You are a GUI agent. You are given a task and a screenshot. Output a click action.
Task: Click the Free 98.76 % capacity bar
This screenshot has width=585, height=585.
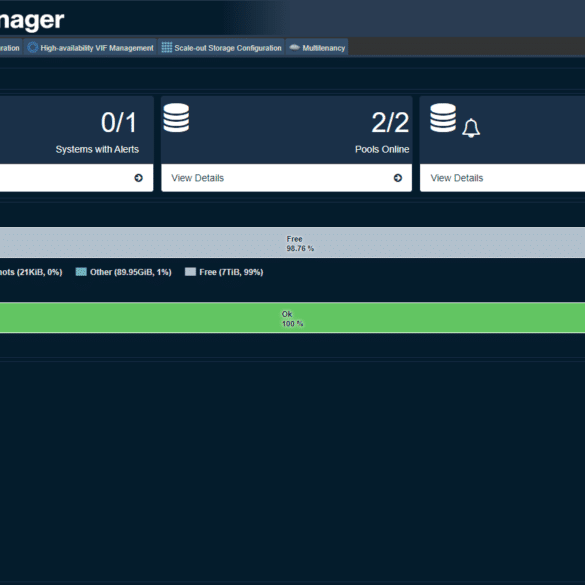click(292, 243)
